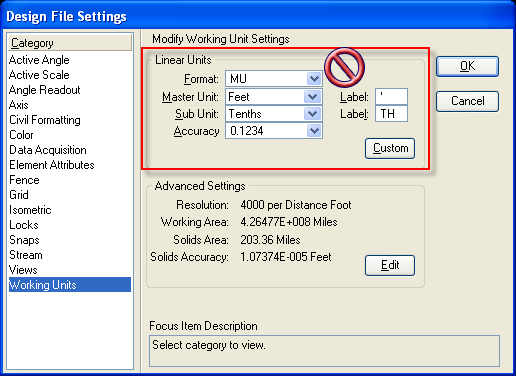Click the Category list header
This screenshot has width=516, height=376.
[x=70, y=43]
